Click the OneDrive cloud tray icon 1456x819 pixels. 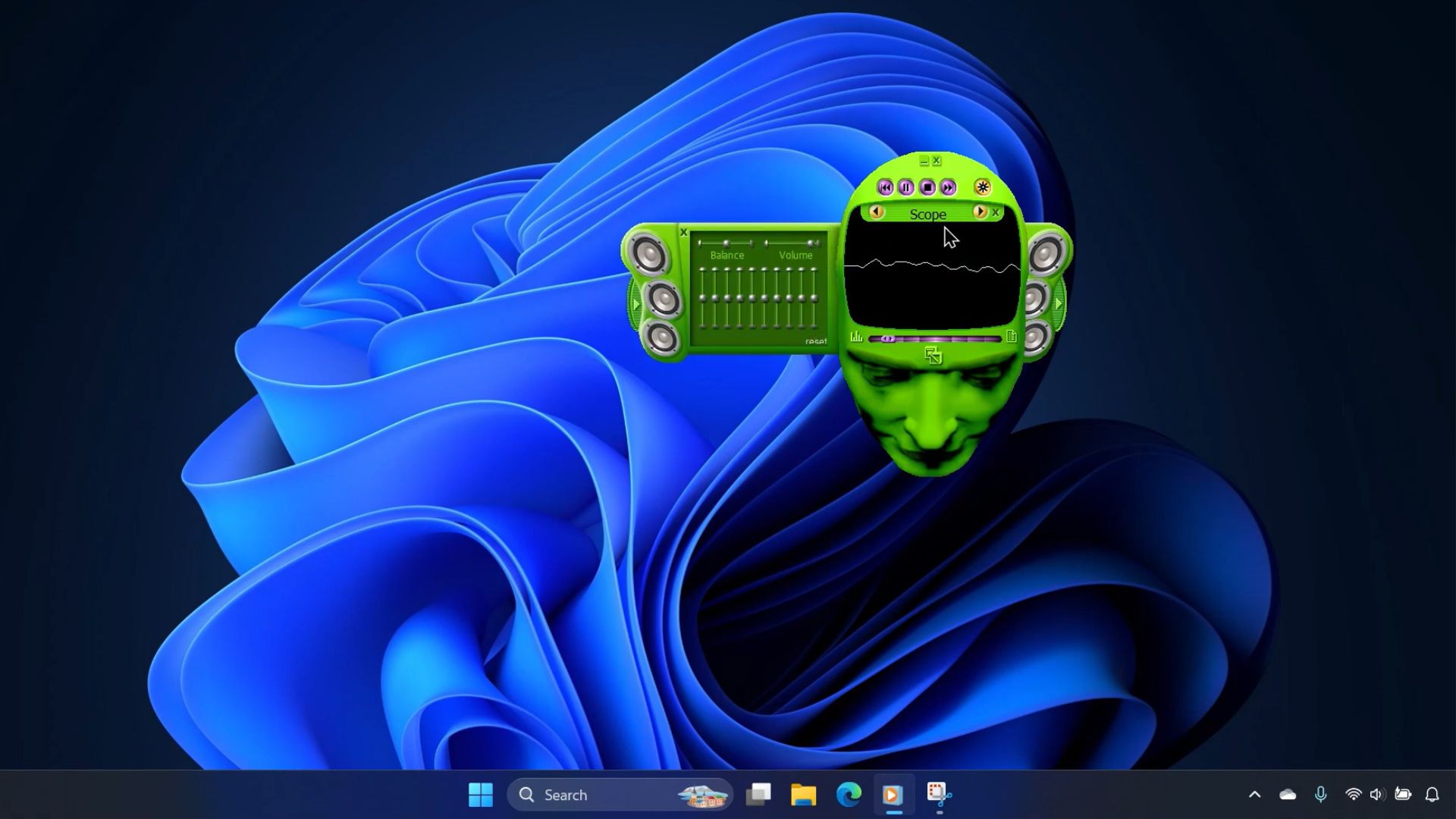(1288, 795)
